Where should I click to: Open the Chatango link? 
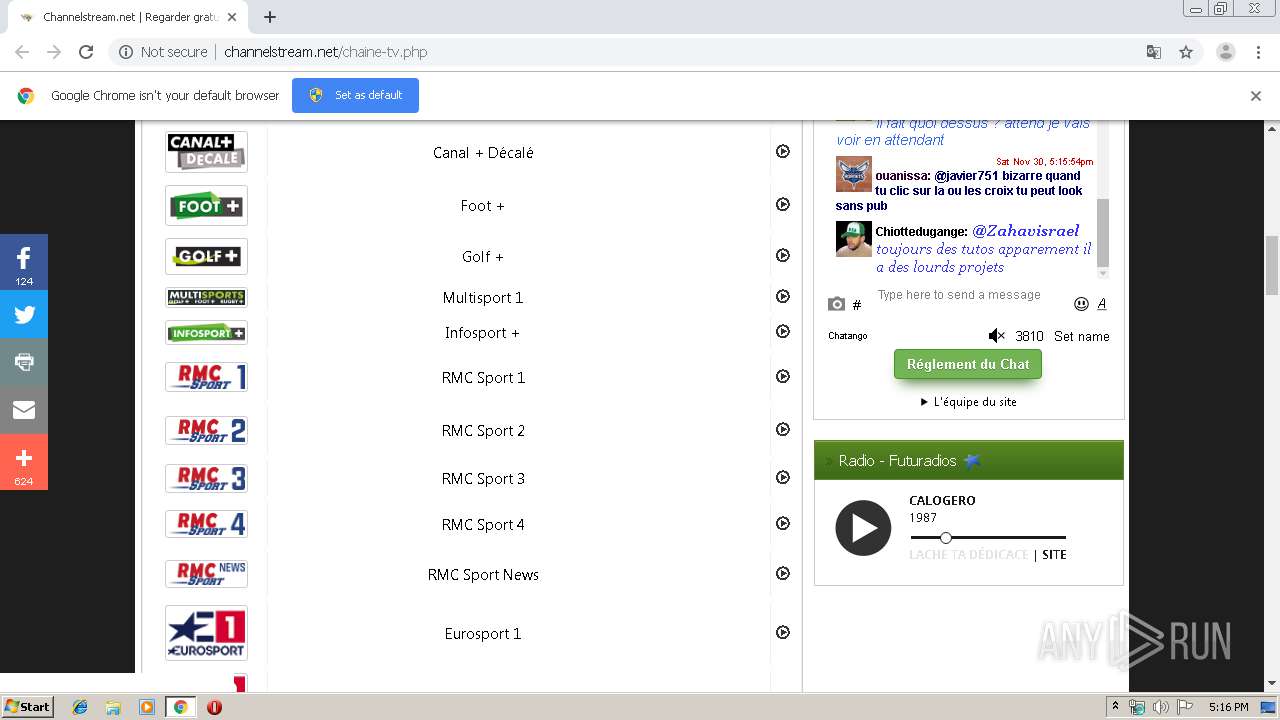click(848, 336)
